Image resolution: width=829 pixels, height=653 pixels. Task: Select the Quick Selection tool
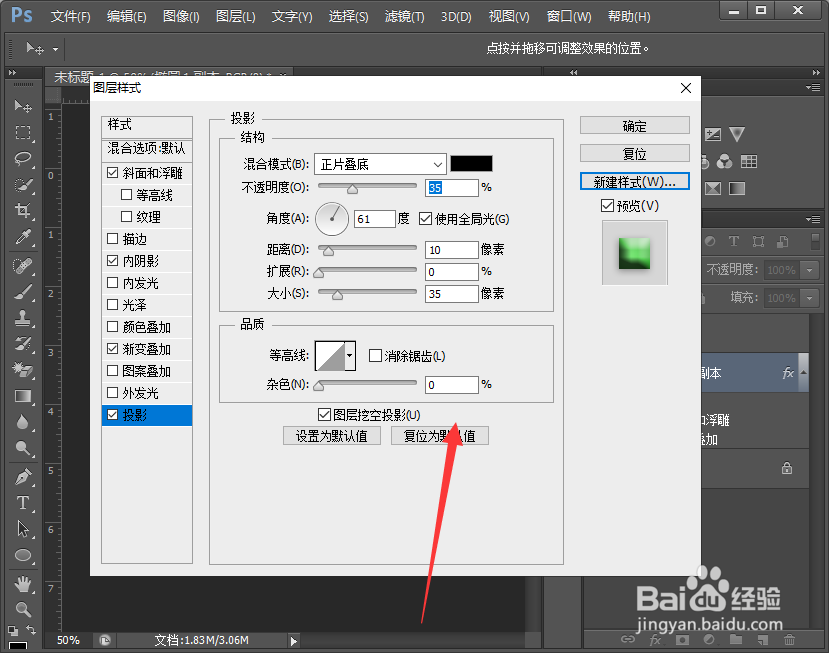23,185
